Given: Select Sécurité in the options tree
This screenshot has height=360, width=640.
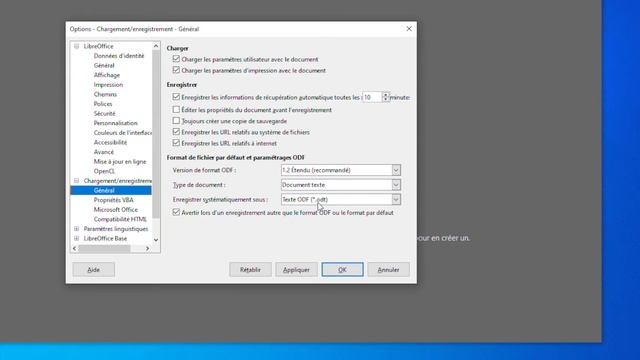Looking at the screenshot, I should click(104, 113).
